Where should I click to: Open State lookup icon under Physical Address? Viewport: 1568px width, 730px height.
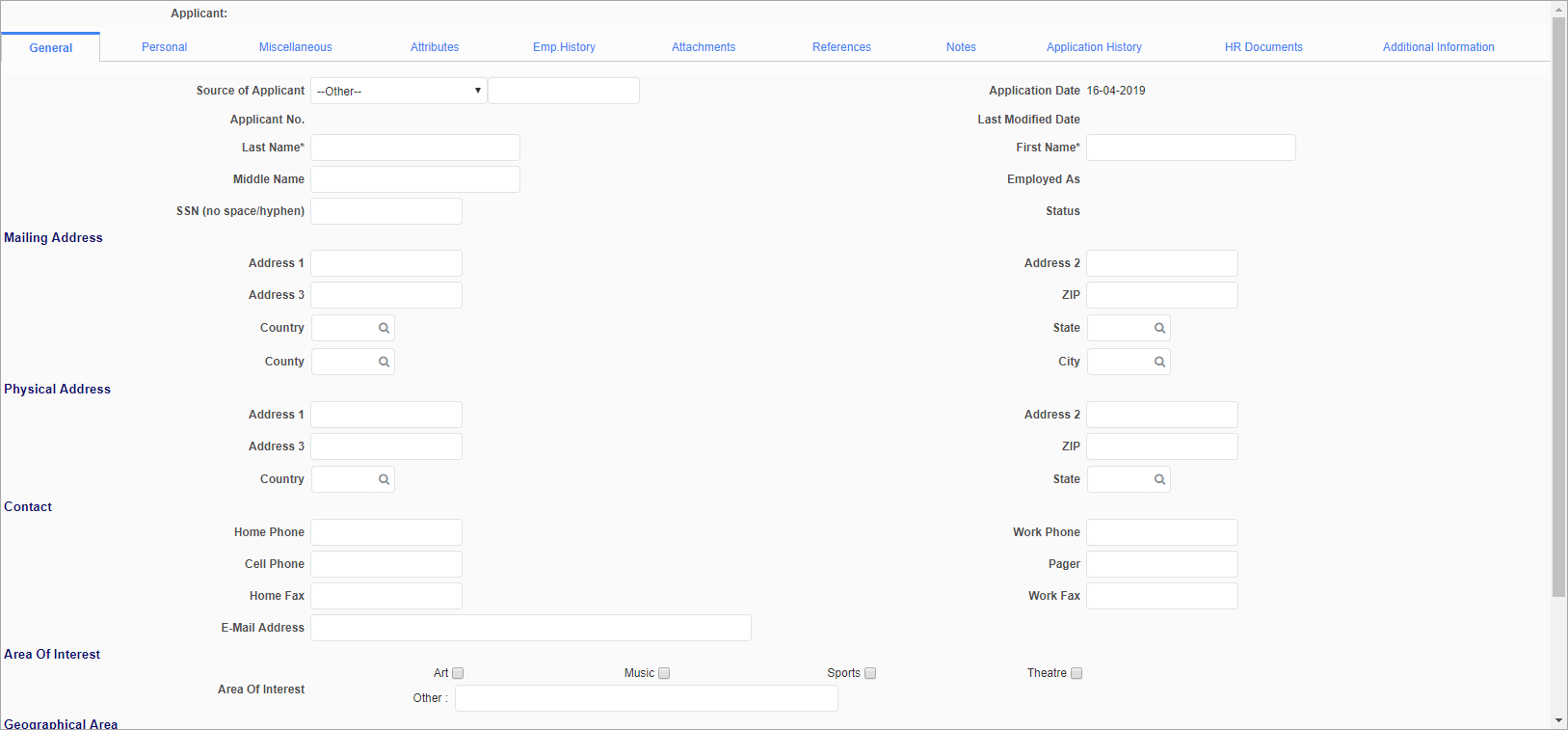tap(1159, 479)
